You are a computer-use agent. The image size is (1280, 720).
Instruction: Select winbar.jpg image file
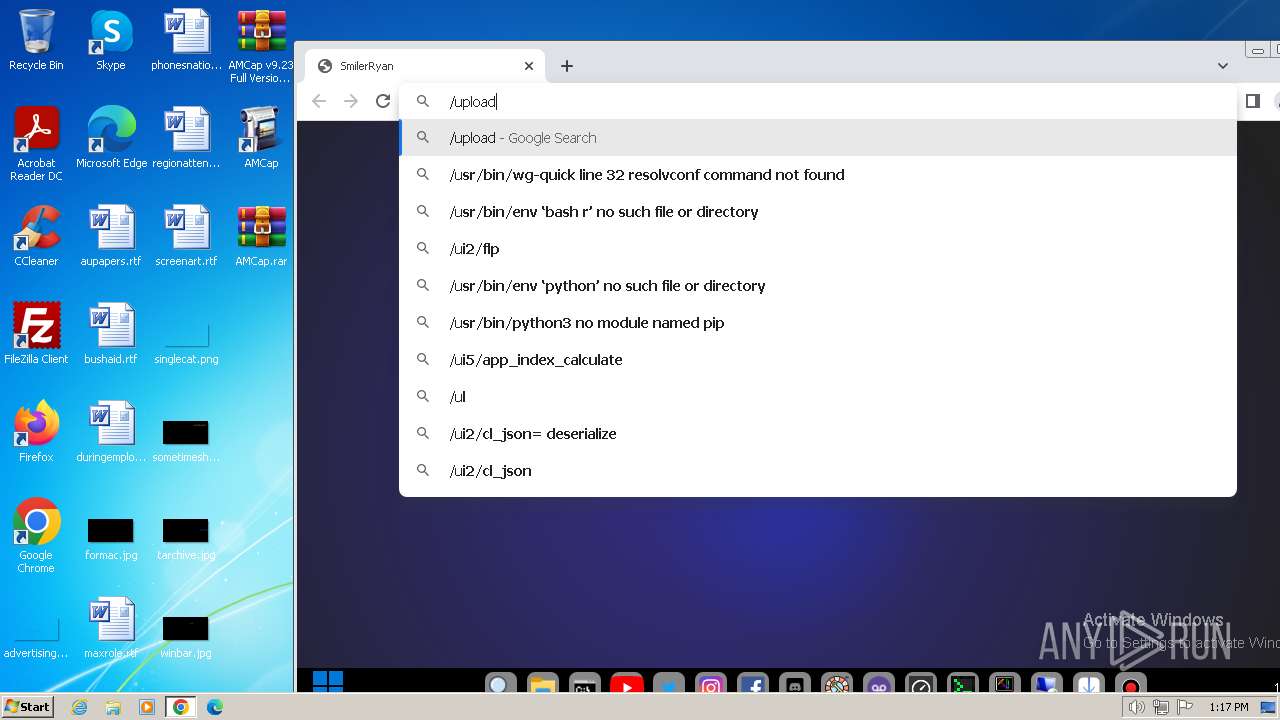click(186, 638)
